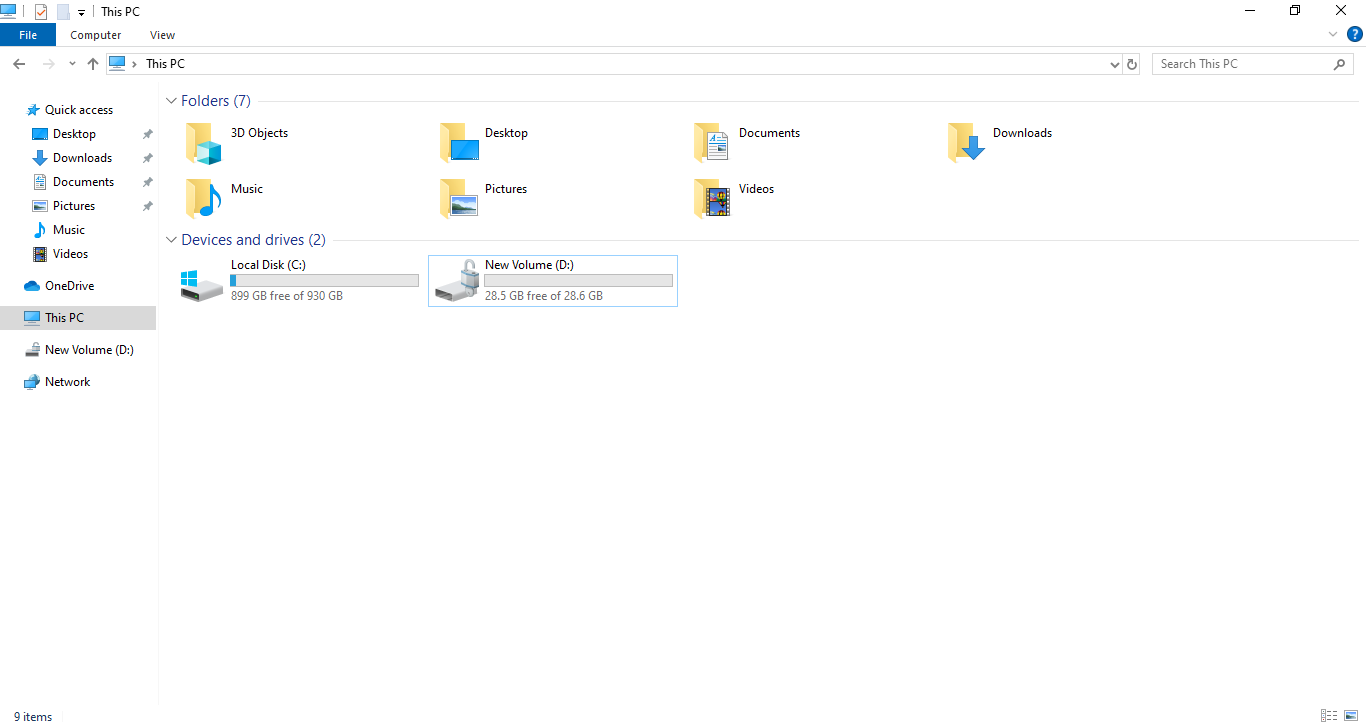Click the Properties quick access toolbar icon
This screenshot has height=728, width=1366.
[41, 12]
